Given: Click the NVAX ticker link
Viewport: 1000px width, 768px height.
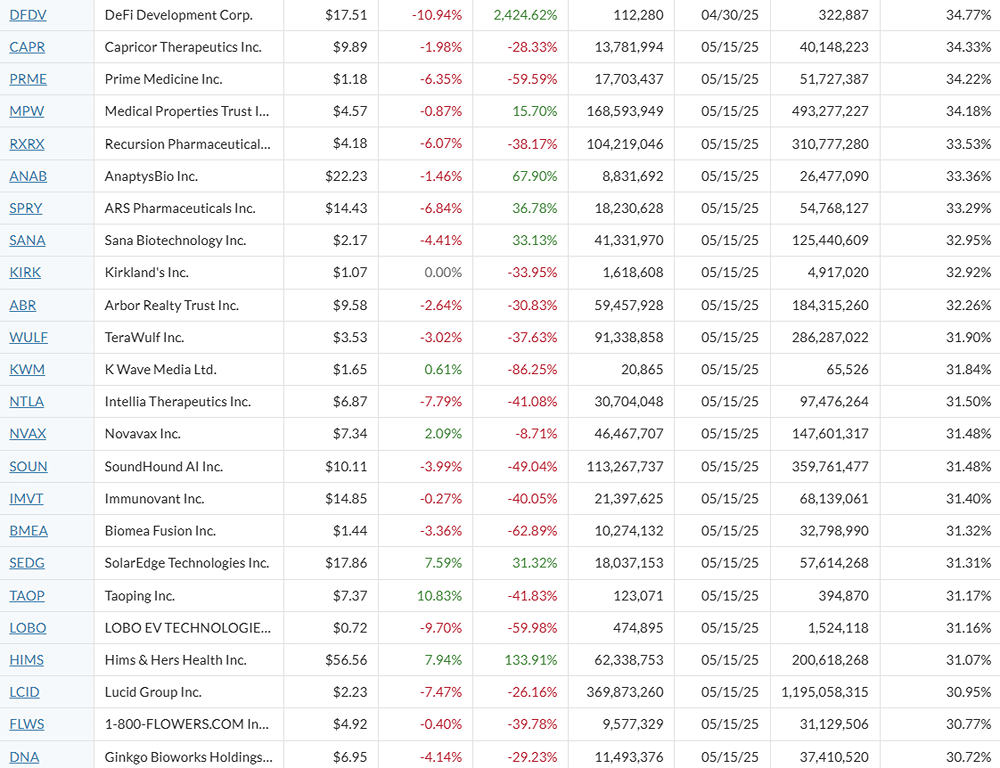Looking at the screenshot, I should [28, 434].
